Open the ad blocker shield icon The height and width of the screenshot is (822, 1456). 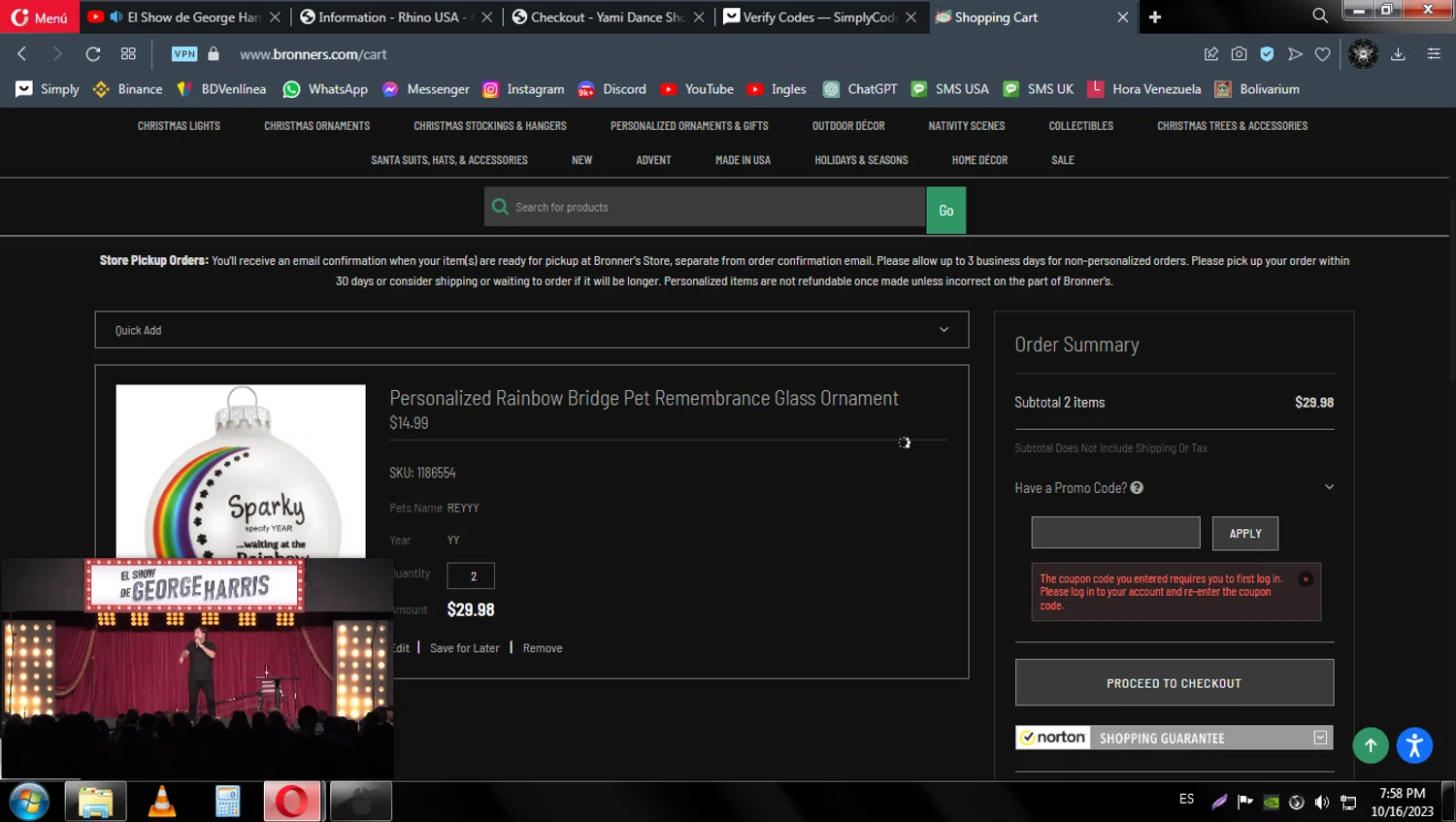pos(1267,54)
